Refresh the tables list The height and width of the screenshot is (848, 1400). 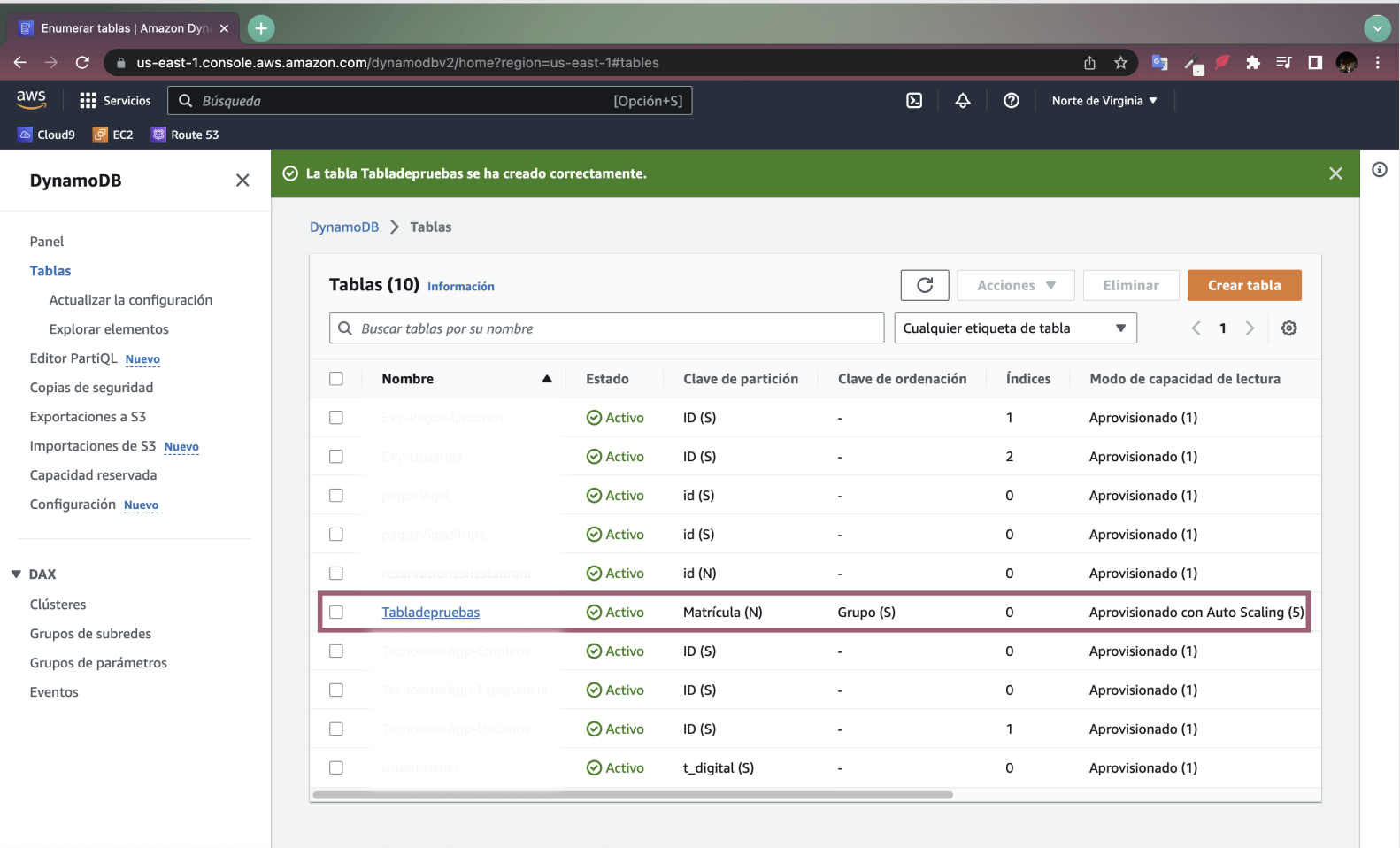pyautogui.click(x=925, y=285)
